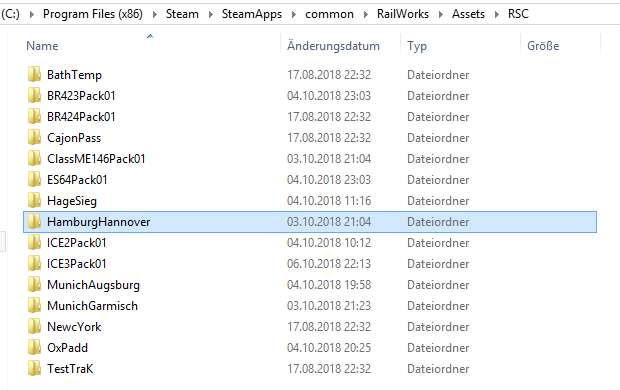
Task: Select the TestTraK folder name
Action: pos(70,369)
